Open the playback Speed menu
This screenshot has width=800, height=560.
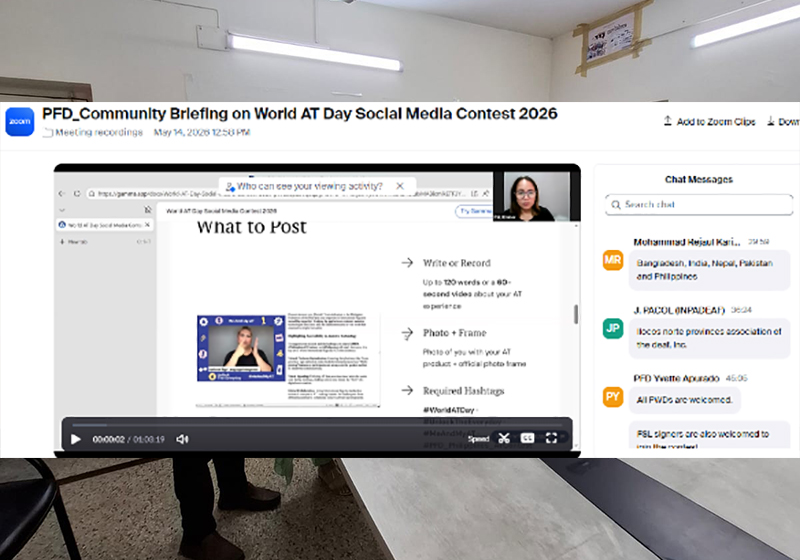(478, 439)
